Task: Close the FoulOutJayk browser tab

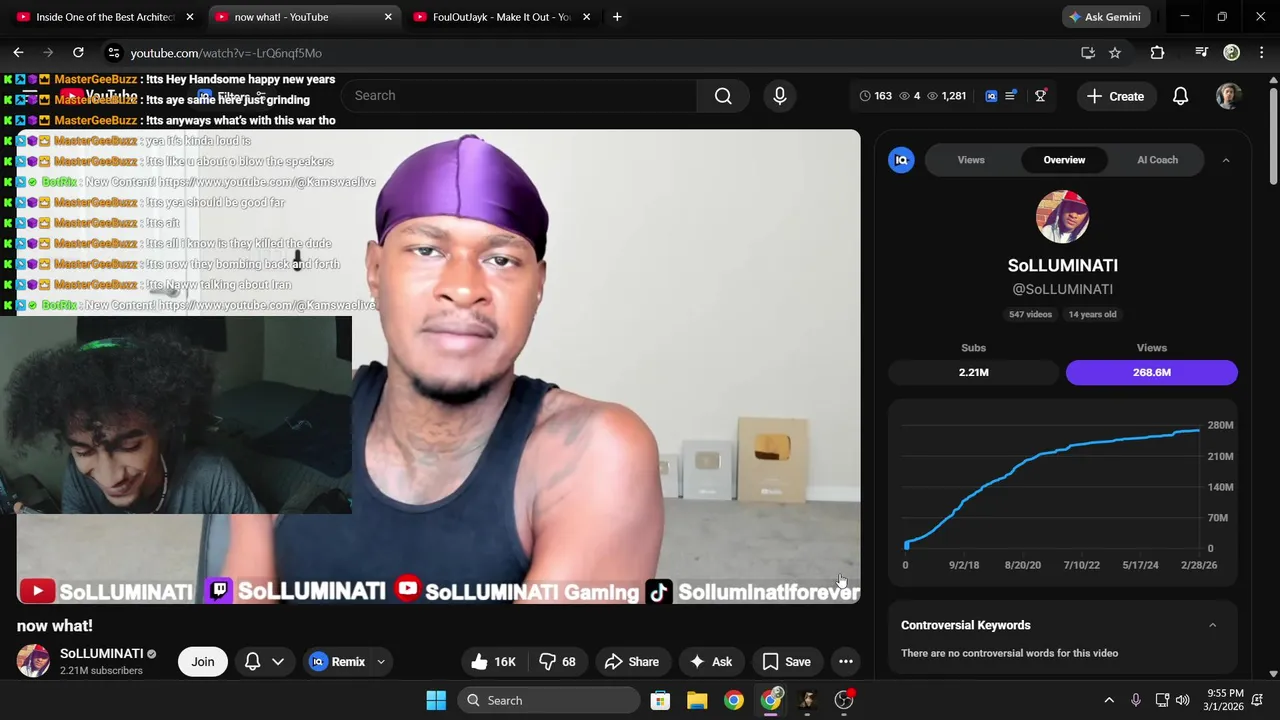Action: point(586,17)
